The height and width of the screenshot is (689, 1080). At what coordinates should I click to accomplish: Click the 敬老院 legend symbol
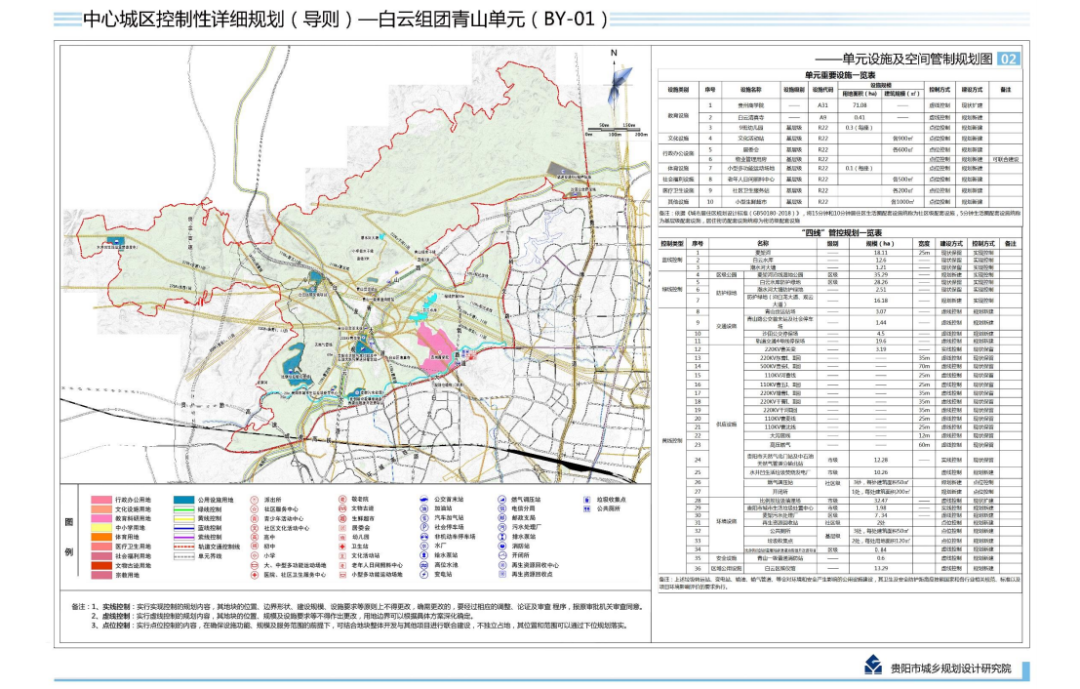pos(342,500)
